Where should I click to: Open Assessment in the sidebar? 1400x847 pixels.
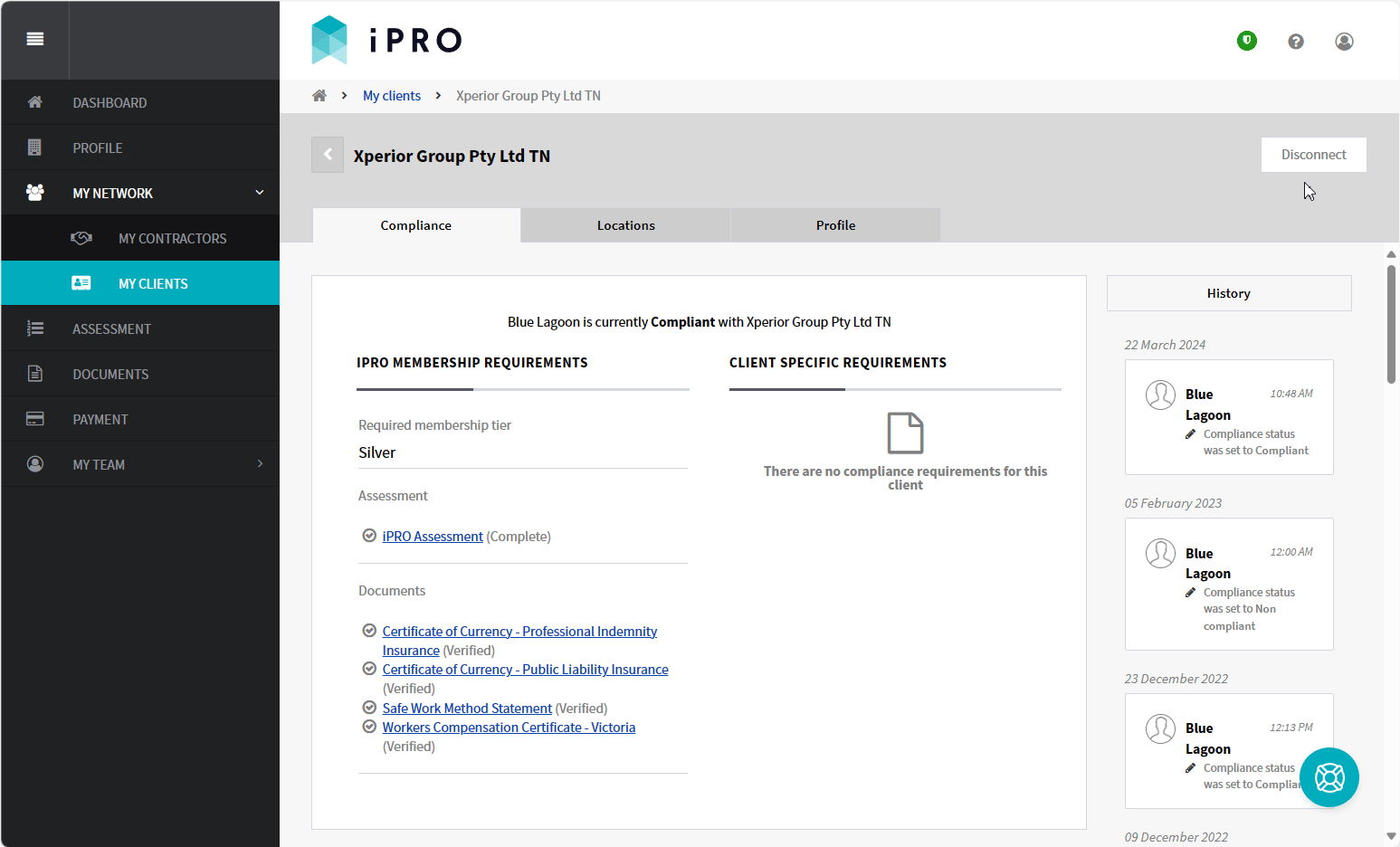[x=140, y=328]
